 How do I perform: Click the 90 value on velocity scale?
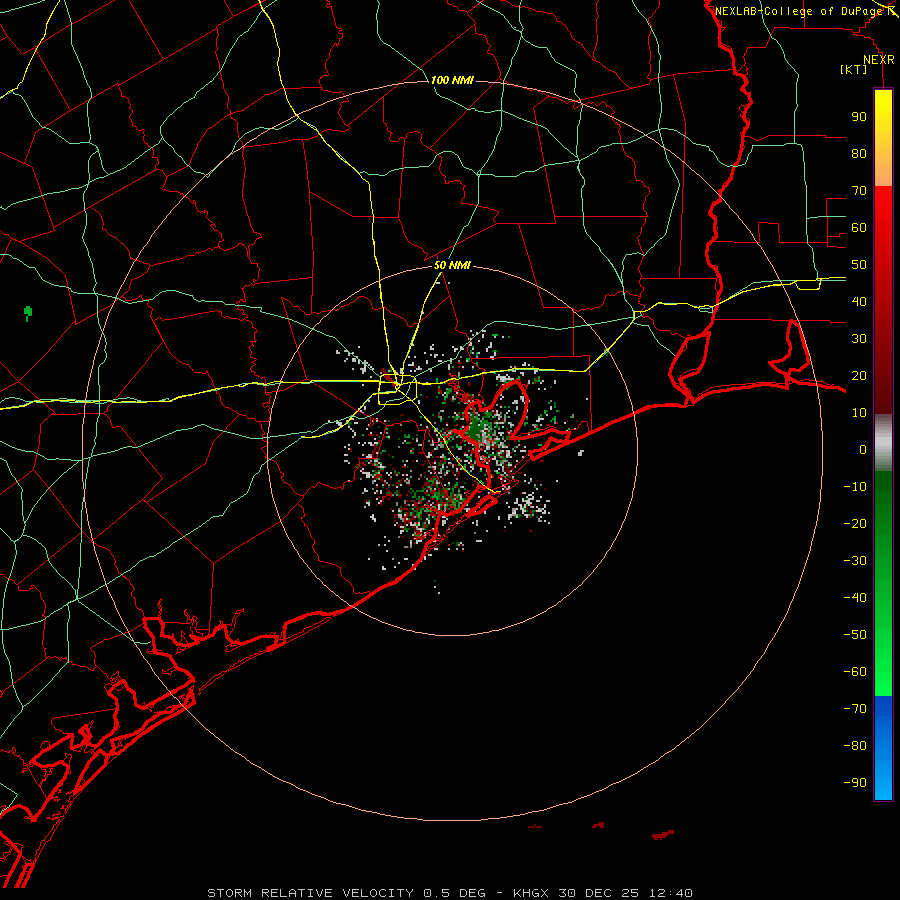point(859,117)
